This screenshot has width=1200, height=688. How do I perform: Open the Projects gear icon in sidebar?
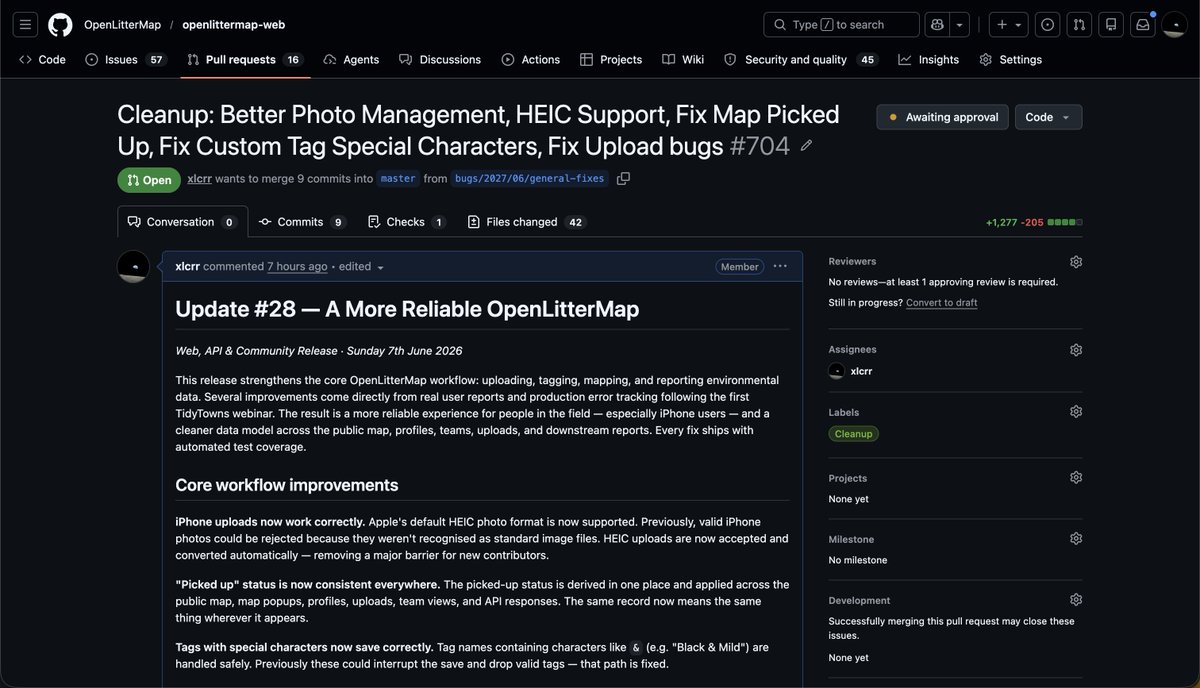tap(1076, 478)
